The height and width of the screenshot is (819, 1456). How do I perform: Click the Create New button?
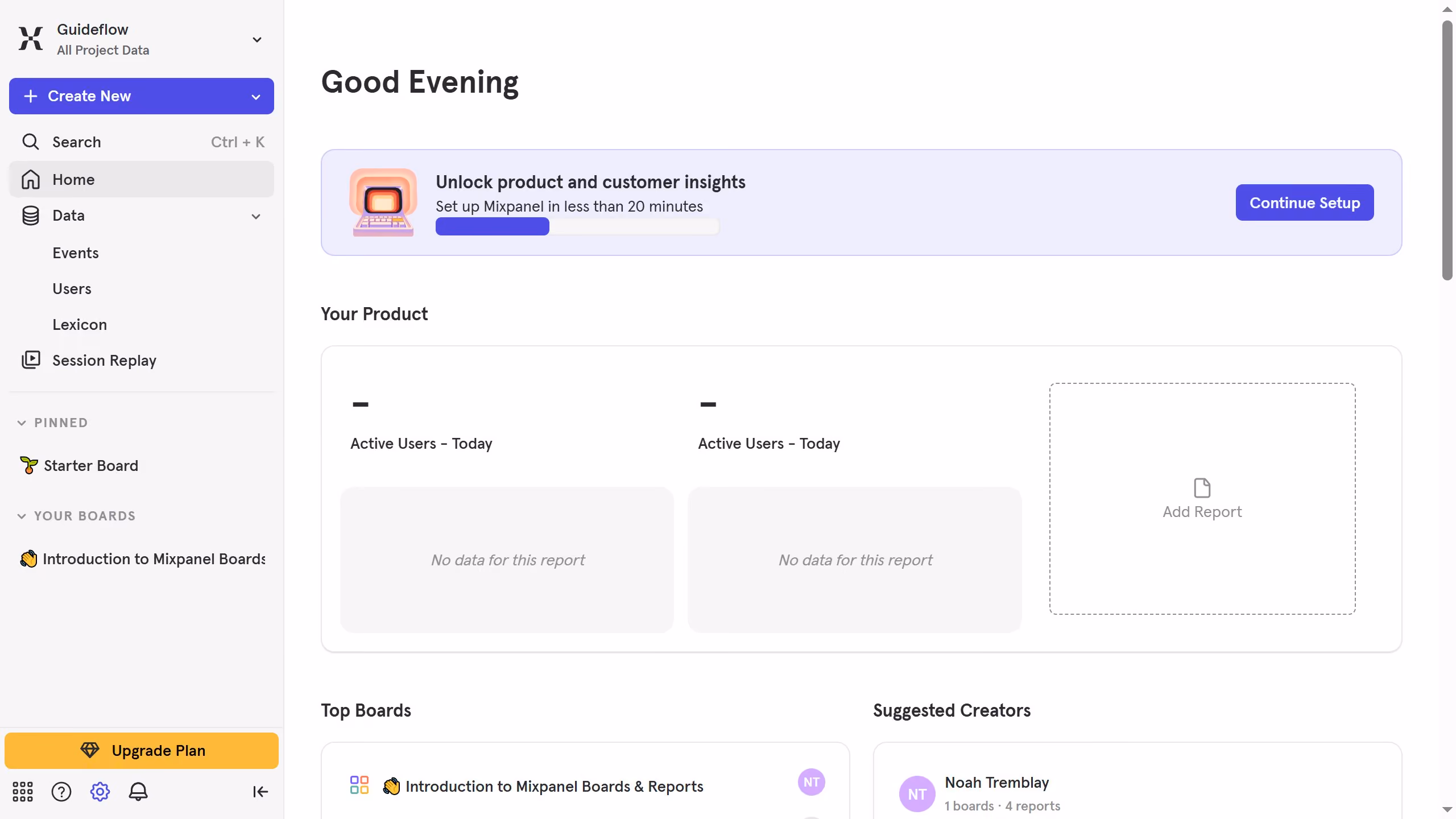142,96
